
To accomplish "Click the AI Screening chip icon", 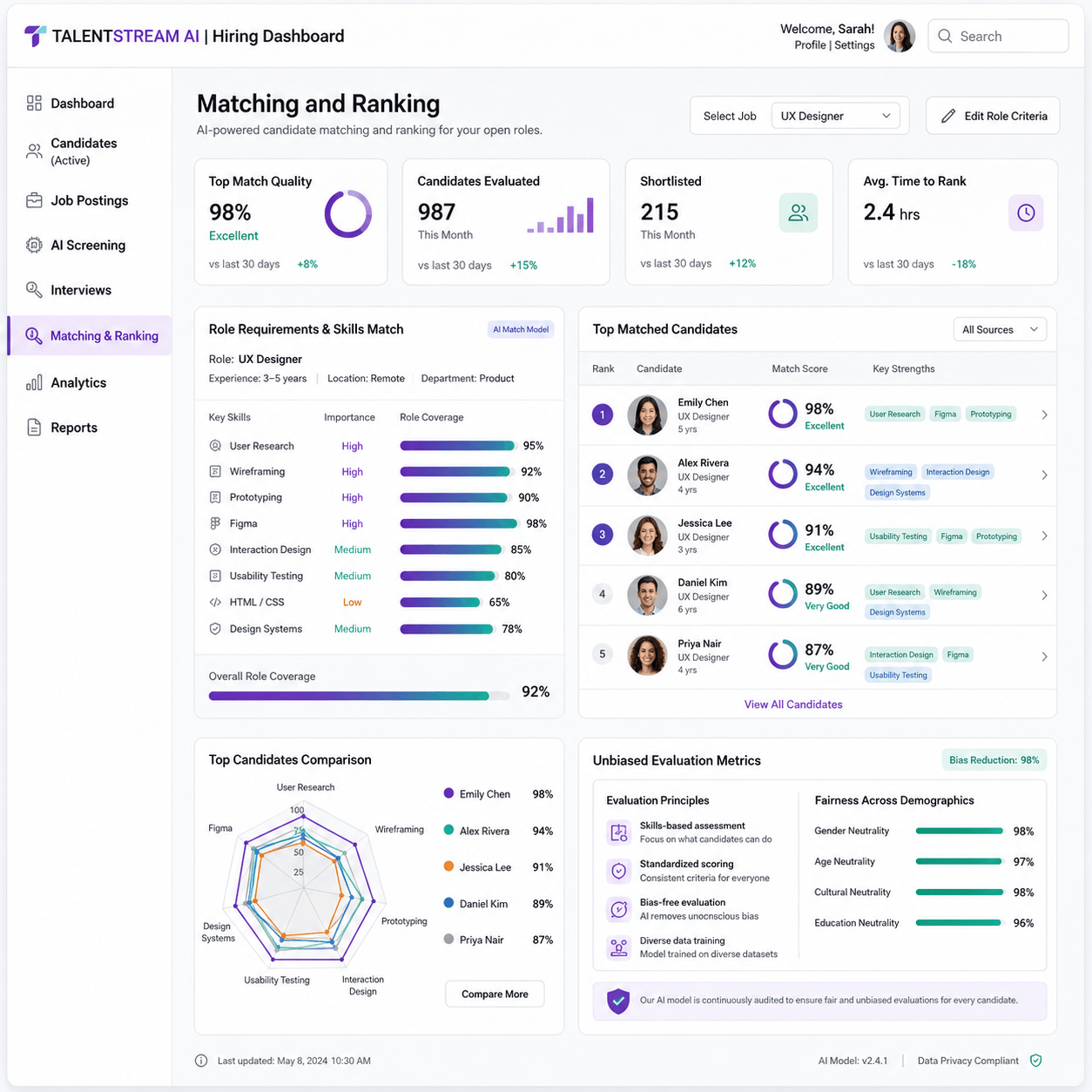I will (x=34, y=245).
